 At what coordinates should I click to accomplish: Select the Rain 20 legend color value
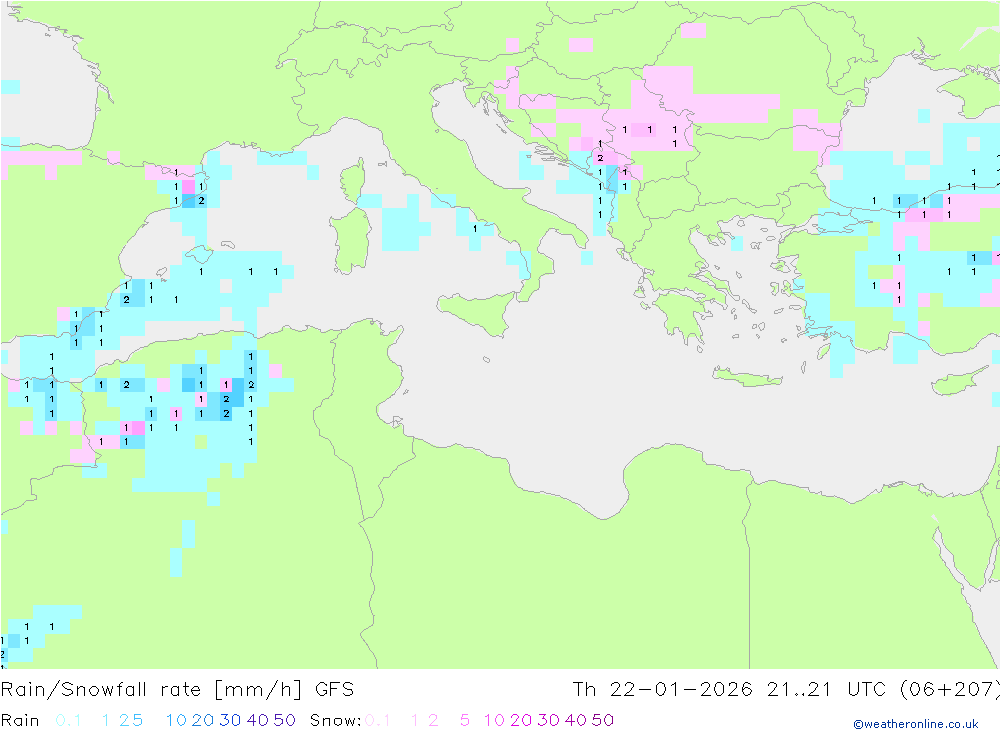click(x=203, y=720)
